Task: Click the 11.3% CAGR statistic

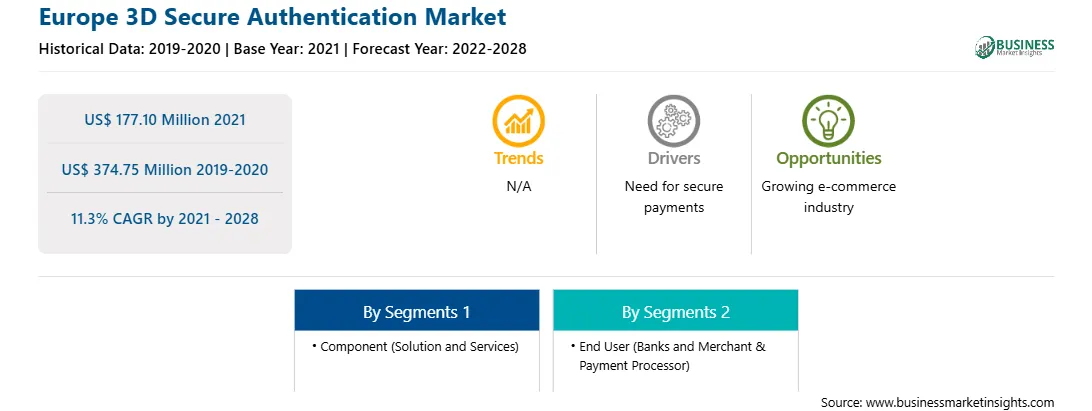Action: [x=164, y=219]
